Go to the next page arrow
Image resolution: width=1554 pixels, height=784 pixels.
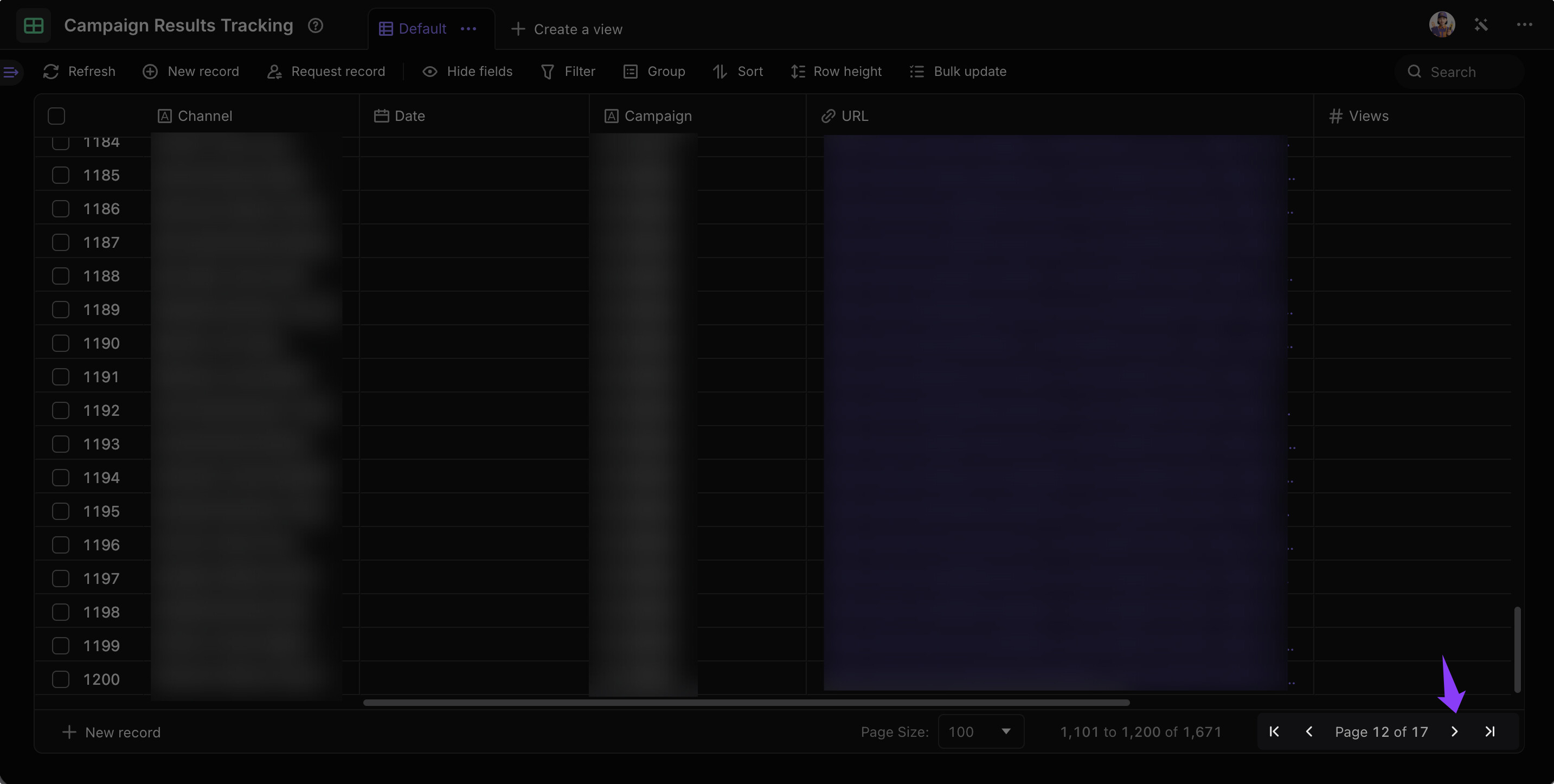[x=1454, y=731]
